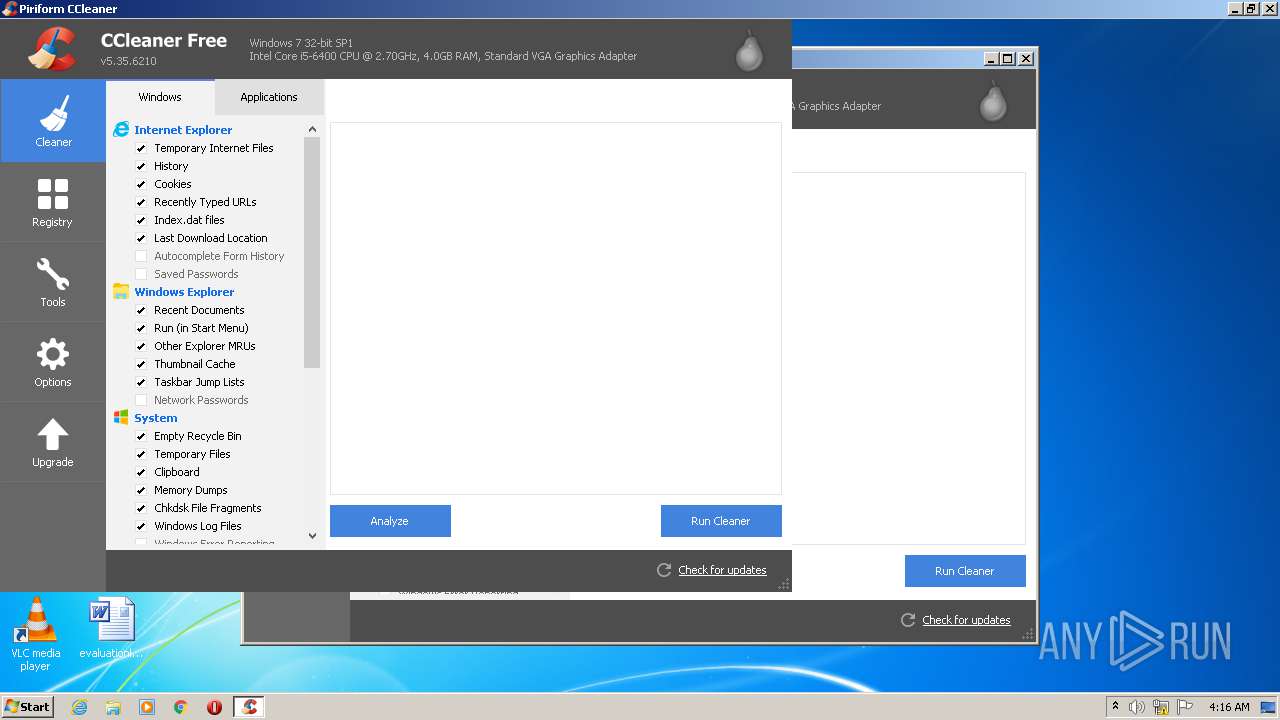The width and height of the screenshot is (1280, 720).
Task: Click the taskbar clock showing 4:16 AM
Action: coord(1229,707)
